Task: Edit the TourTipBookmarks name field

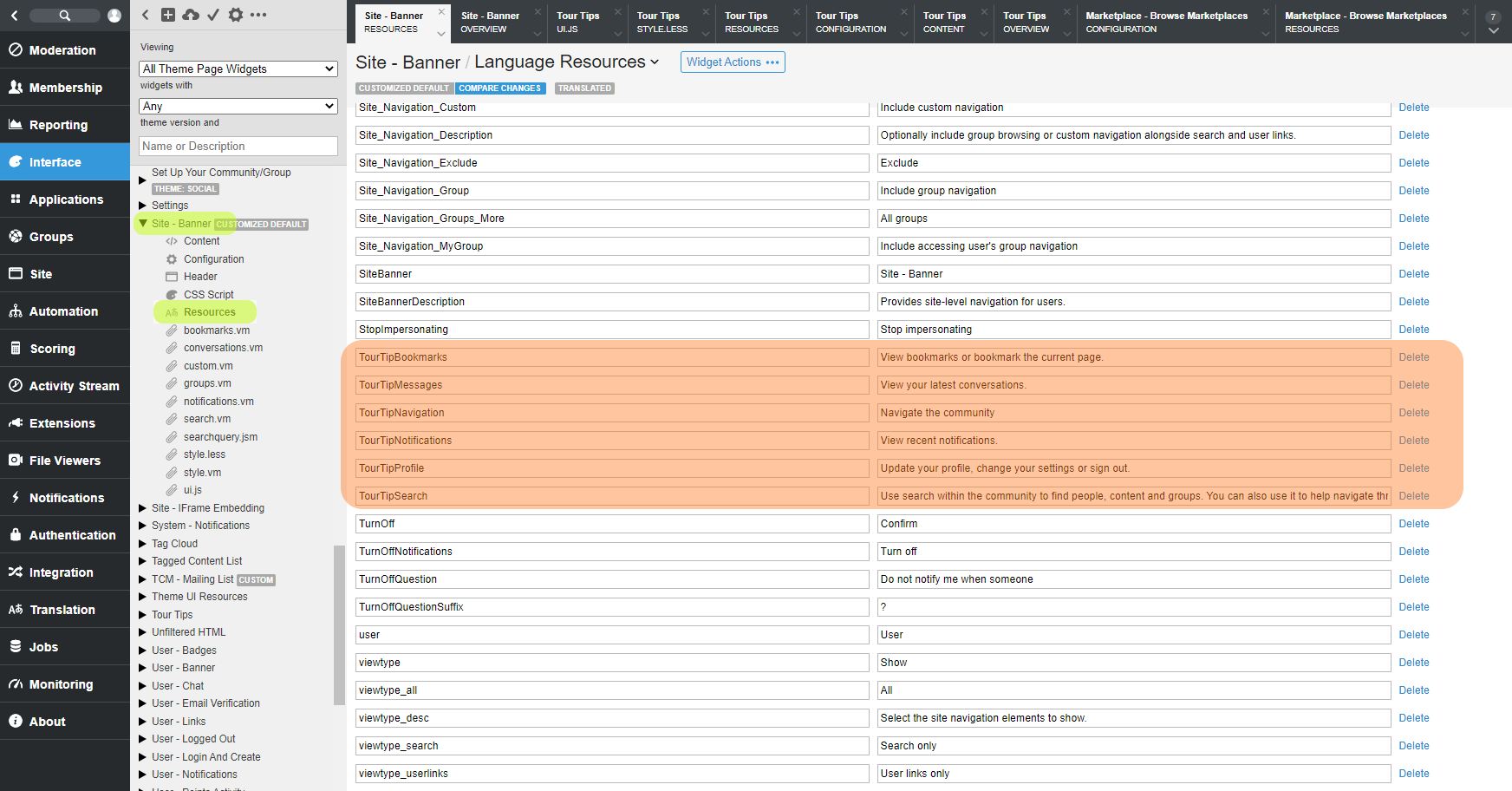Action: (612, 357)
